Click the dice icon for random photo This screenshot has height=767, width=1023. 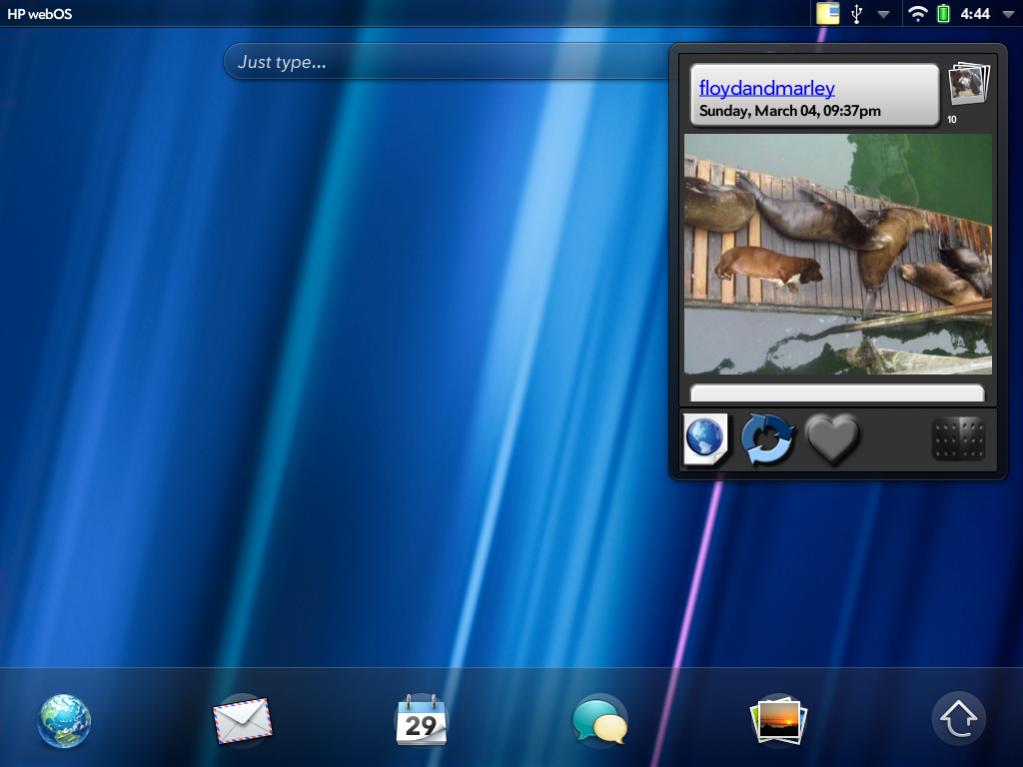[x=958, y=440]
